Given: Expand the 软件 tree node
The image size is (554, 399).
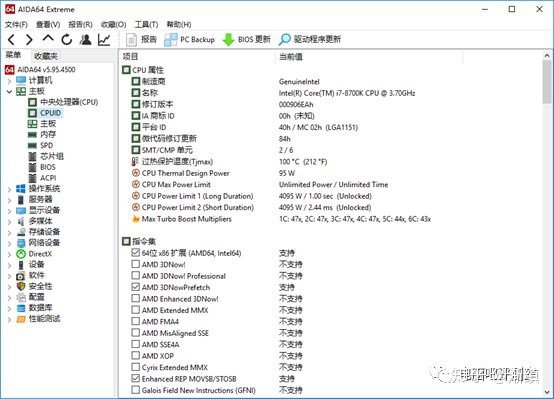Looking at the screenshot, I should [x=9, y=276].
